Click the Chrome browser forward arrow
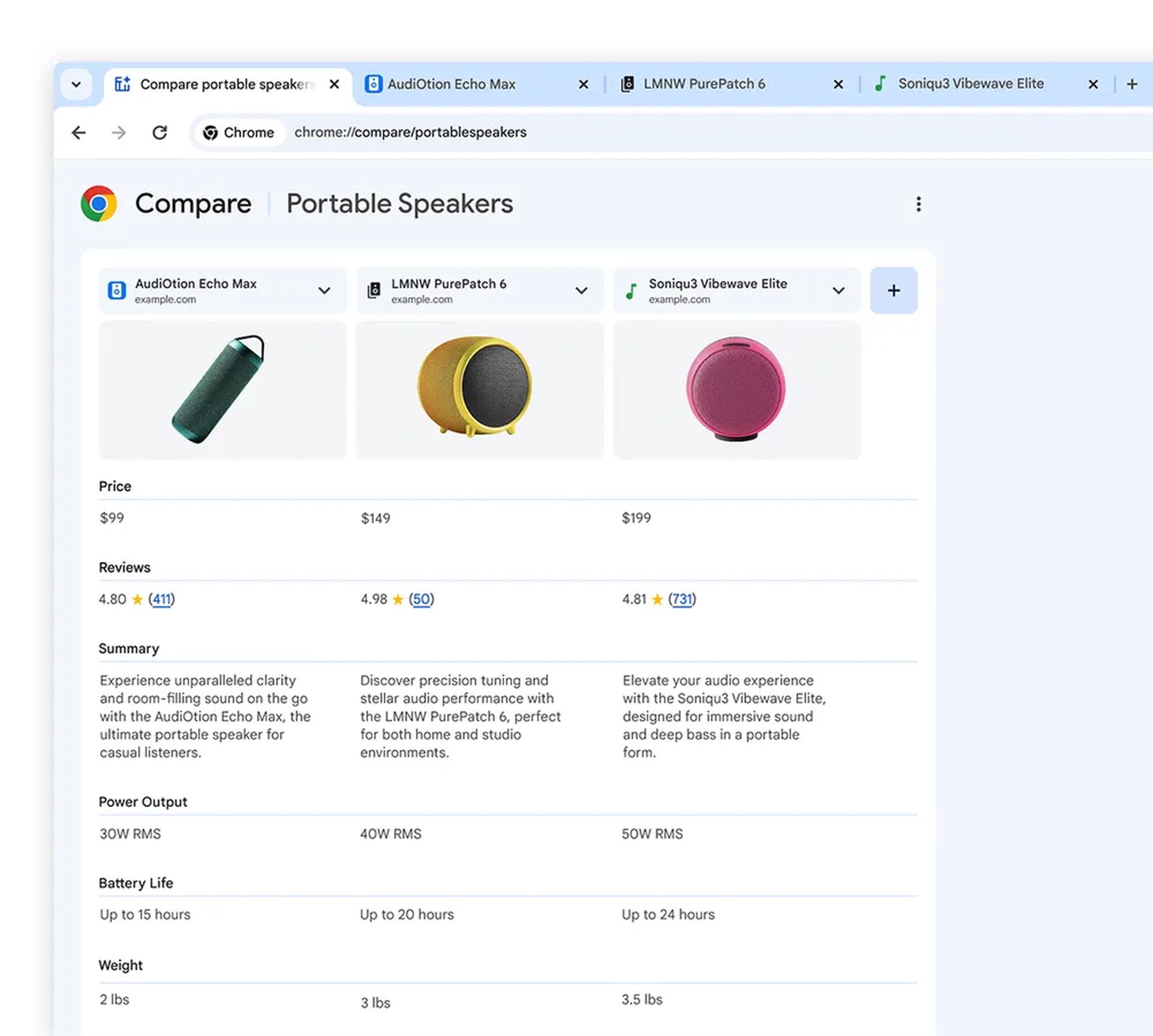 pos(118,131)
